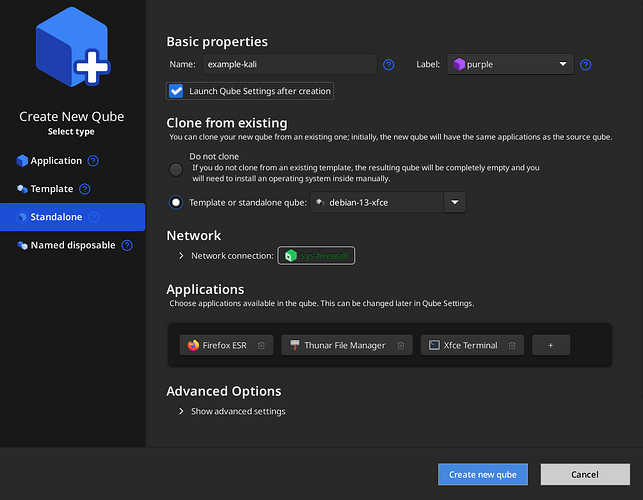Add an application with the plus button
Image resolution: width=643 pixels, height=500 pixels.
point(551,345)
